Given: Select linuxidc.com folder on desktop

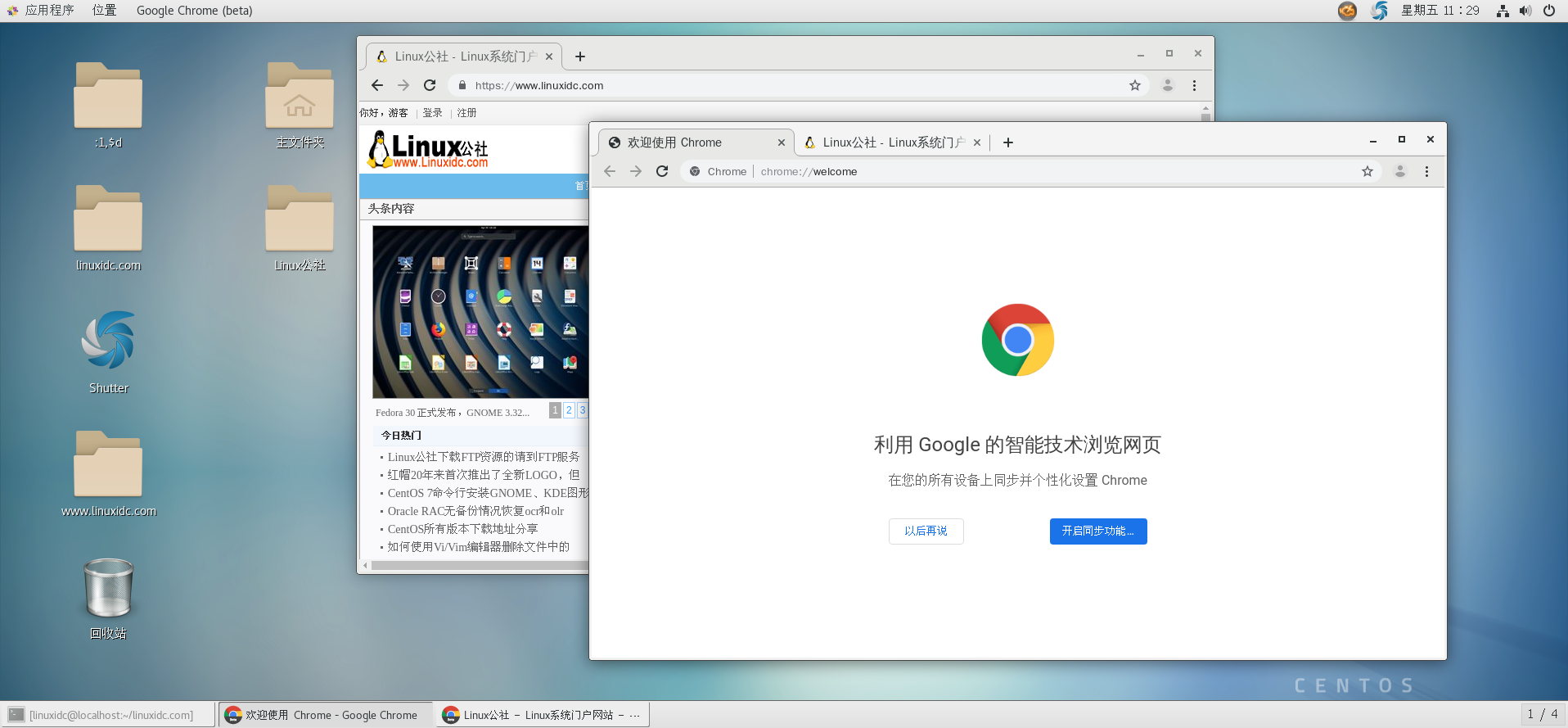Looking at the screenshot, I should [x=108, y=228].
